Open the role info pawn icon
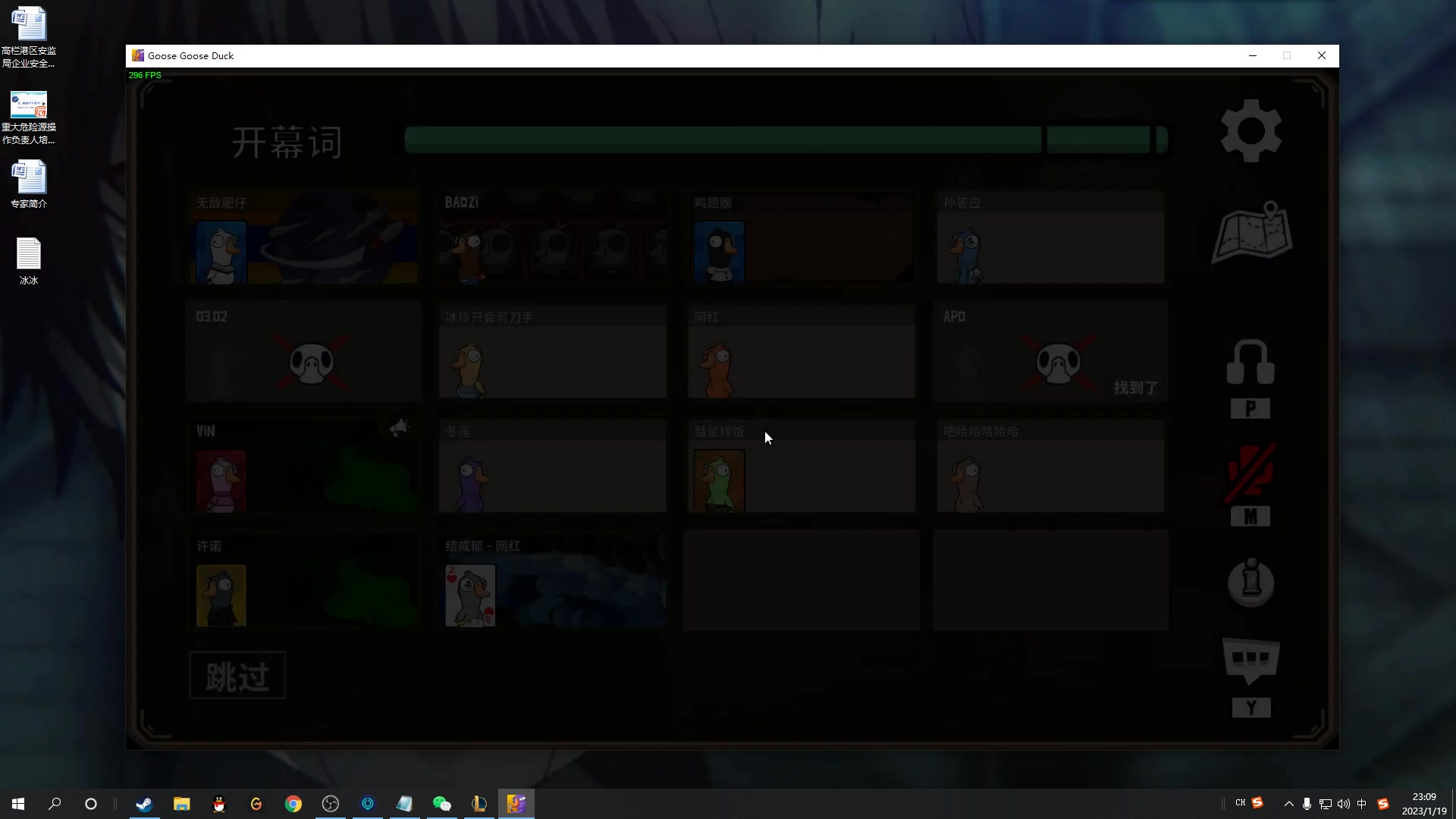Image resolution: width=1456 pixels, height=819 pixels. point(1250,582)
